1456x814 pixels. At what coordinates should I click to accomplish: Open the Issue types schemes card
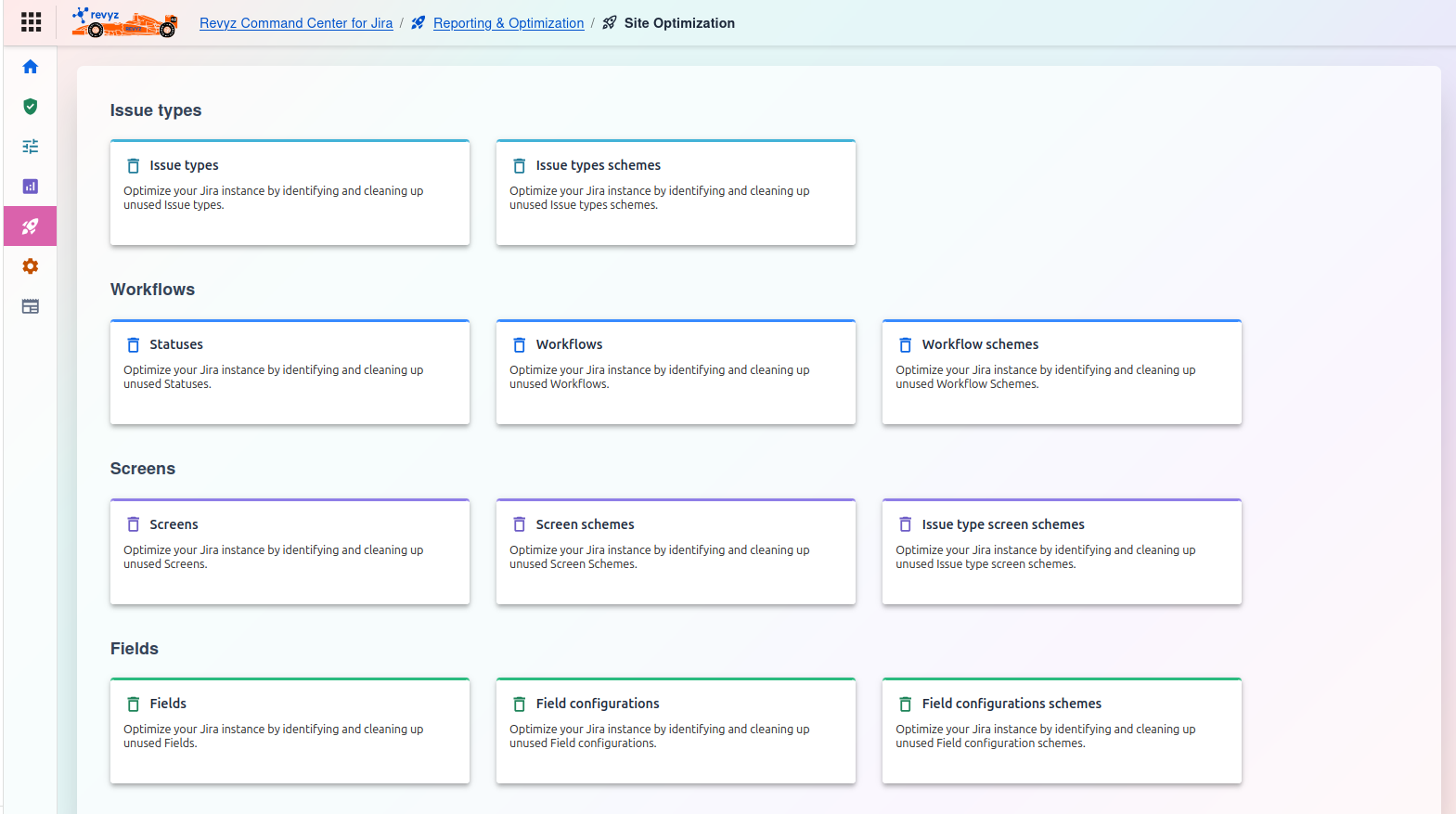click(676, 193)
